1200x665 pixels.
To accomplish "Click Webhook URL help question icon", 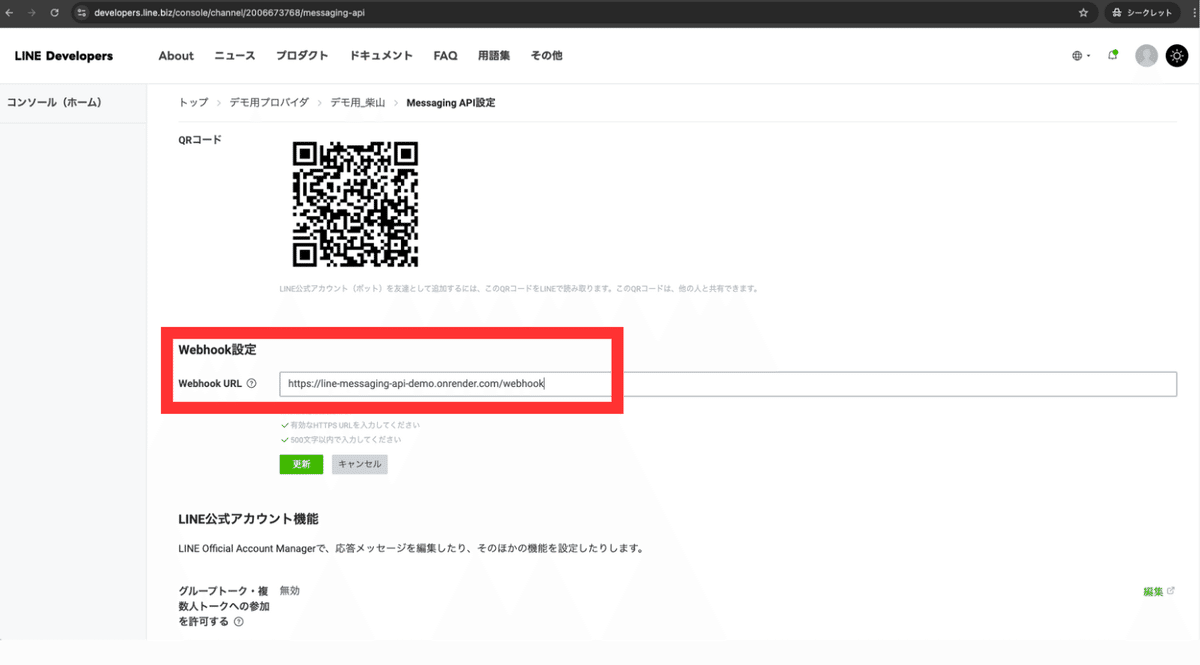I will tap(251, 383).
